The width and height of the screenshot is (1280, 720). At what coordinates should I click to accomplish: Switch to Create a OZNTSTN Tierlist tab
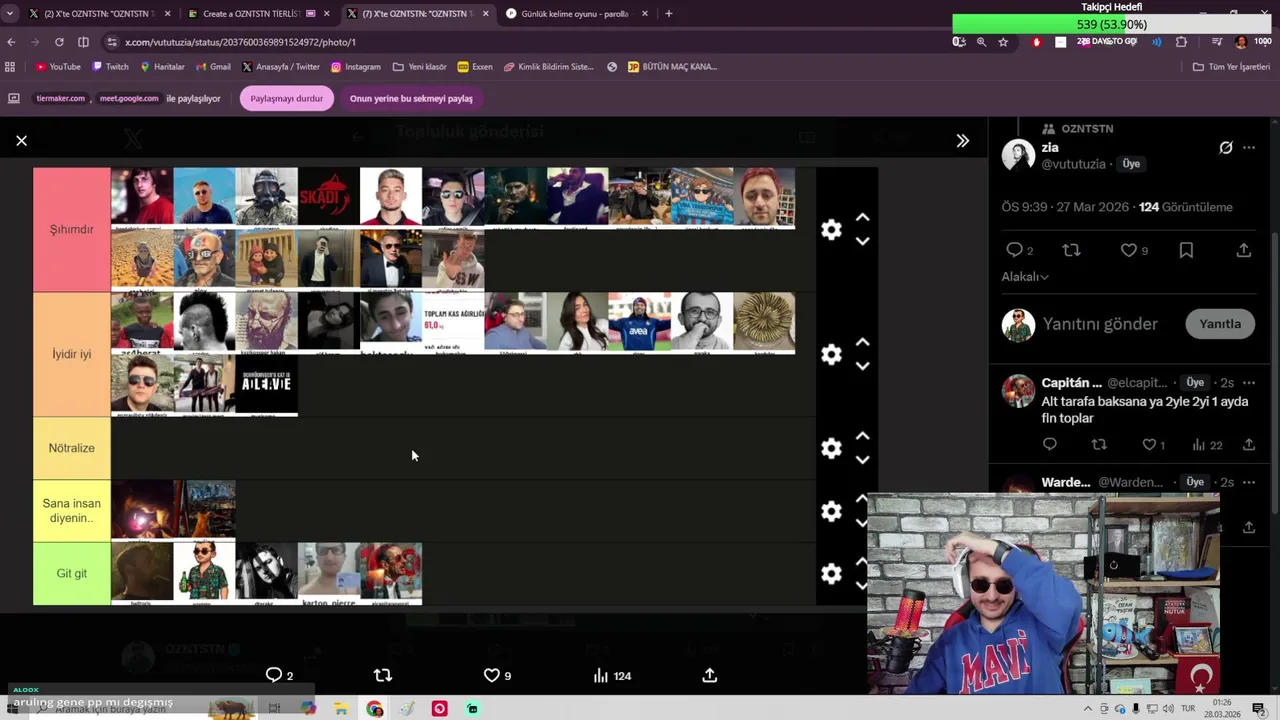pos(251,14)
